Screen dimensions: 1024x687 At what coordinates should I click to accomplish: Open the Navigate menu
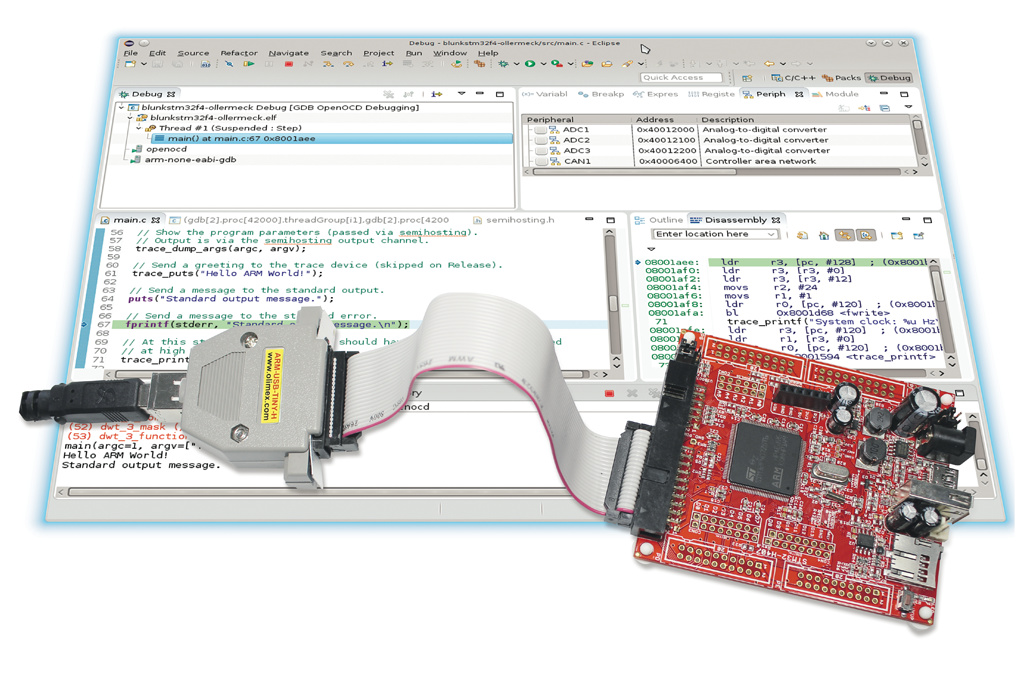(x=289, y=53)
